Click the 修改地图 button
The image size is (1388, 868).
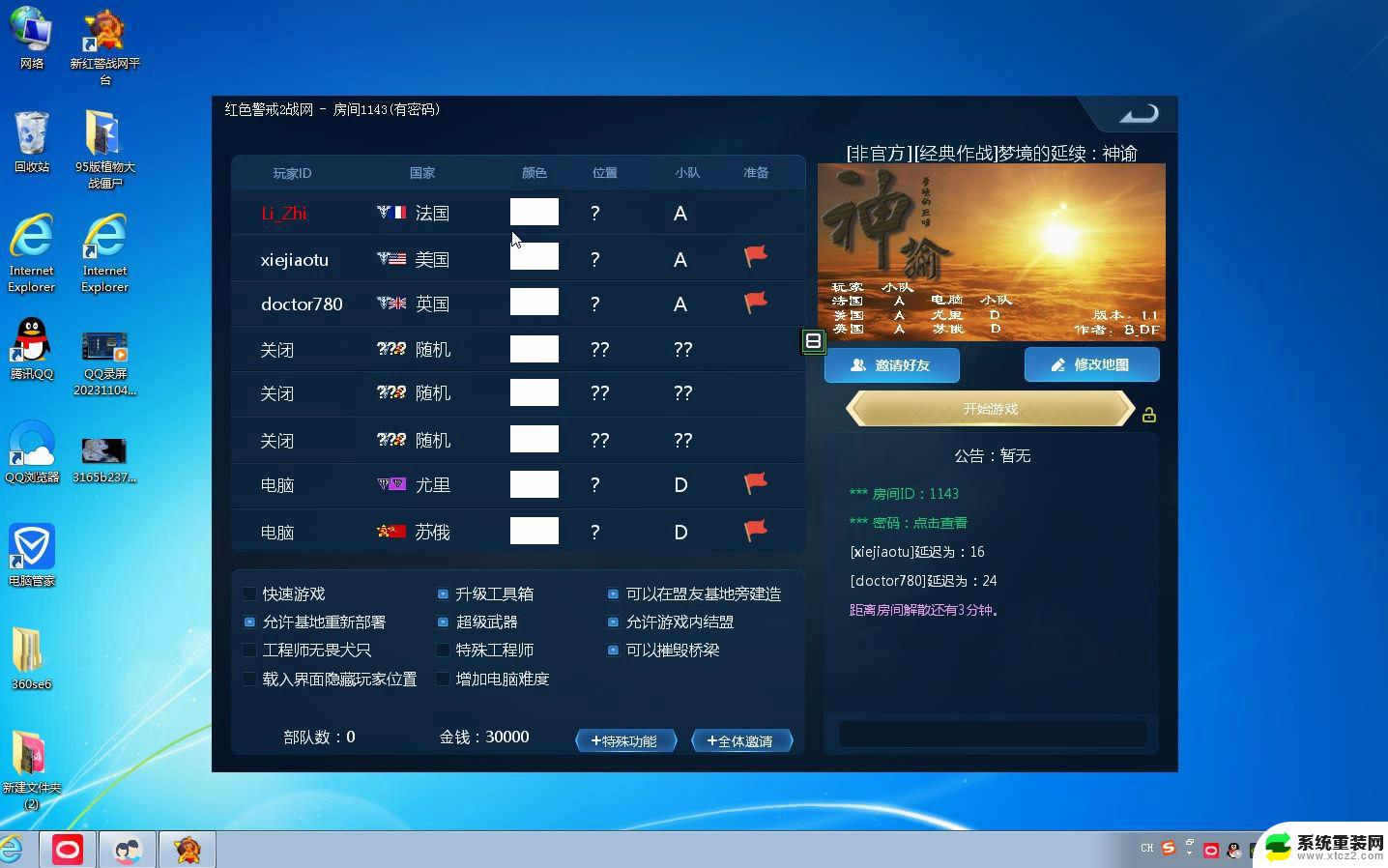pos(1092,364)
